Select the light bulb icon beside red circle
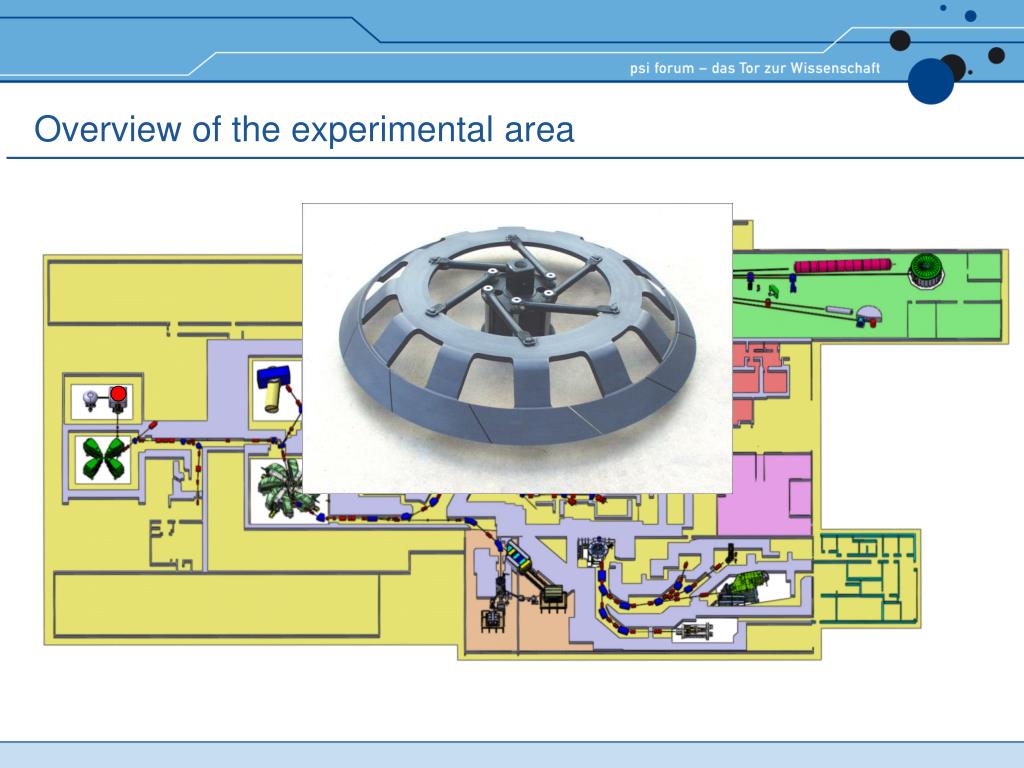 click(x=91, y=398)
